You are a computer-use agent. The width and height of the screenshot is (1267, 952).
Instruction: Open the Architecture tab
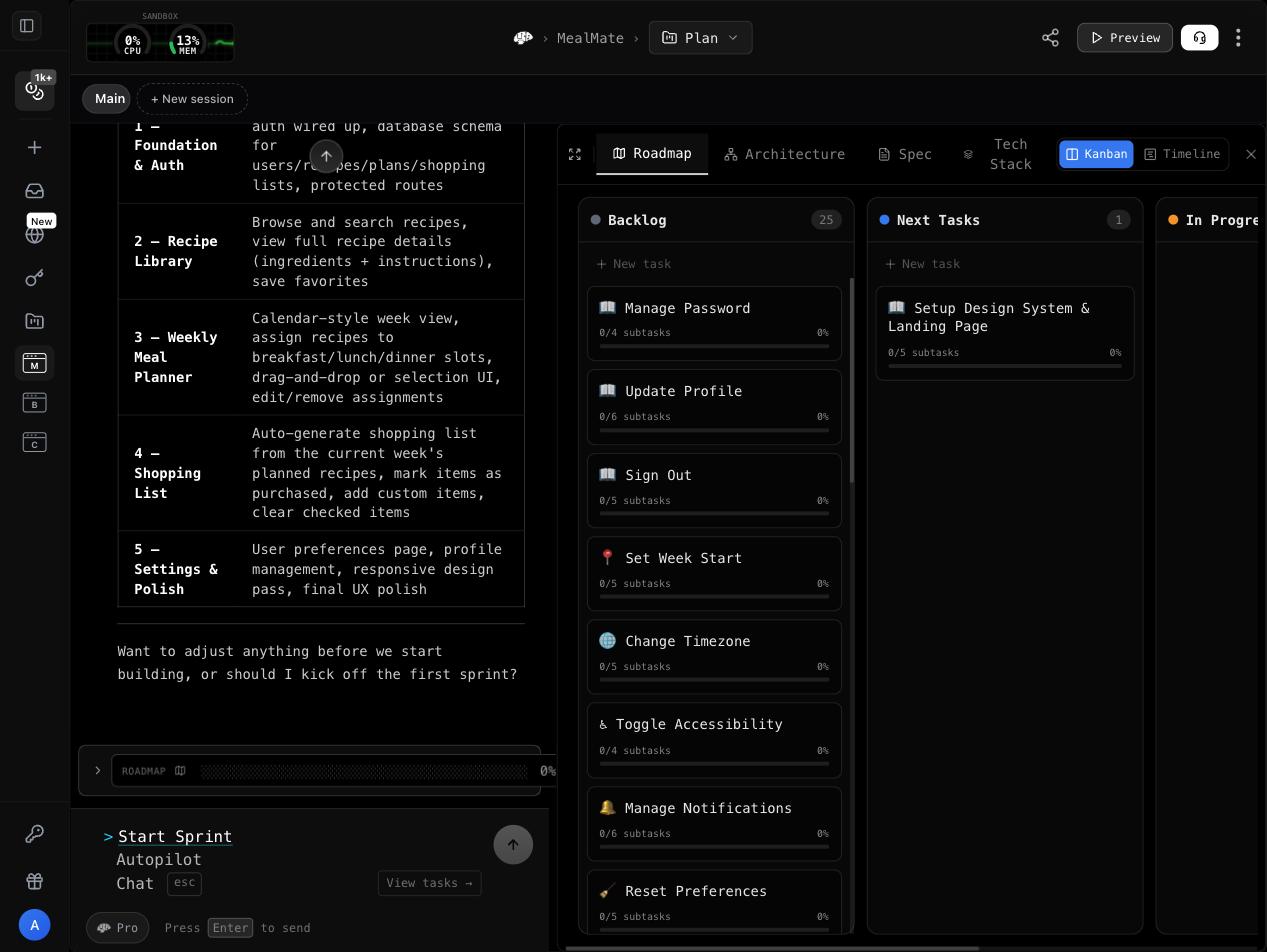click(785, 154)
